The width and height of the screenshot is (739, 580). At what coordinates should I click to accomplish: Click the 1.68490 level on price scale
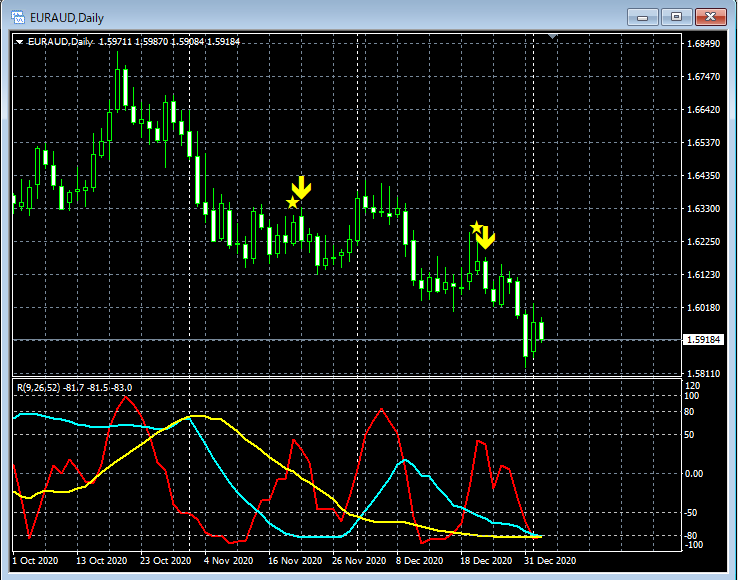tap(705, 44)
